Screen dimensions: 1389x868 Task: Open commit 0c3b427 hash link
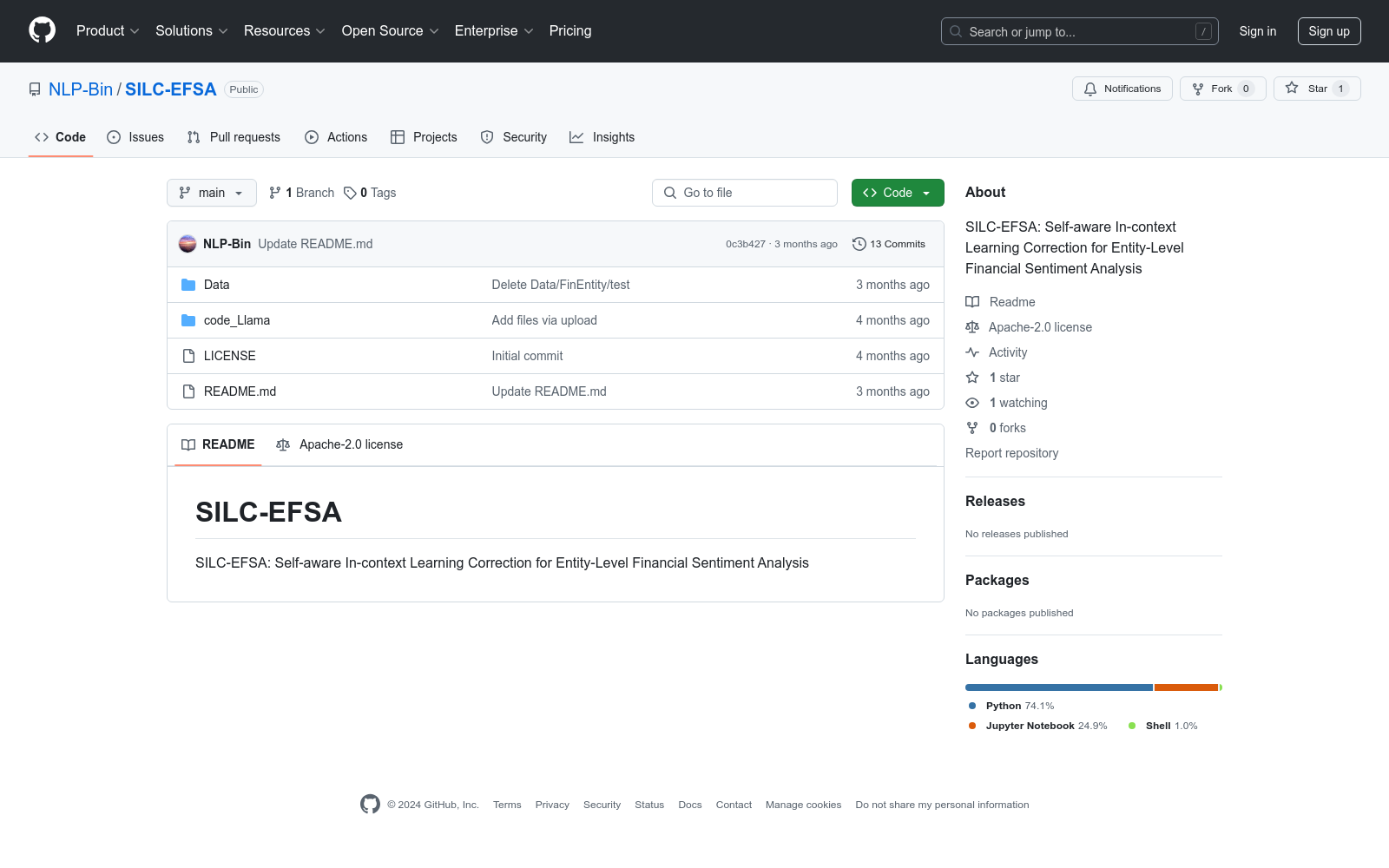pos(746,244)
